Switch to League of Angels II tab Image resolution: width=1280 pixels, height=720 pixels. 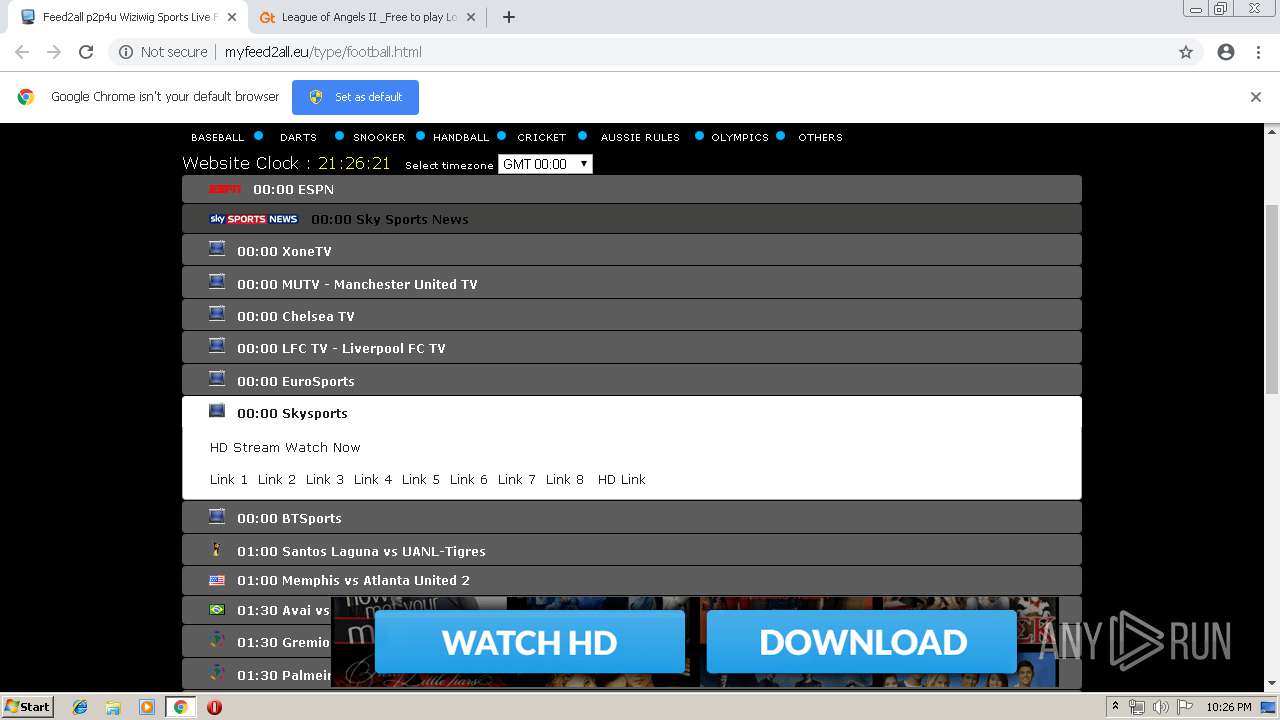(366, 17)
